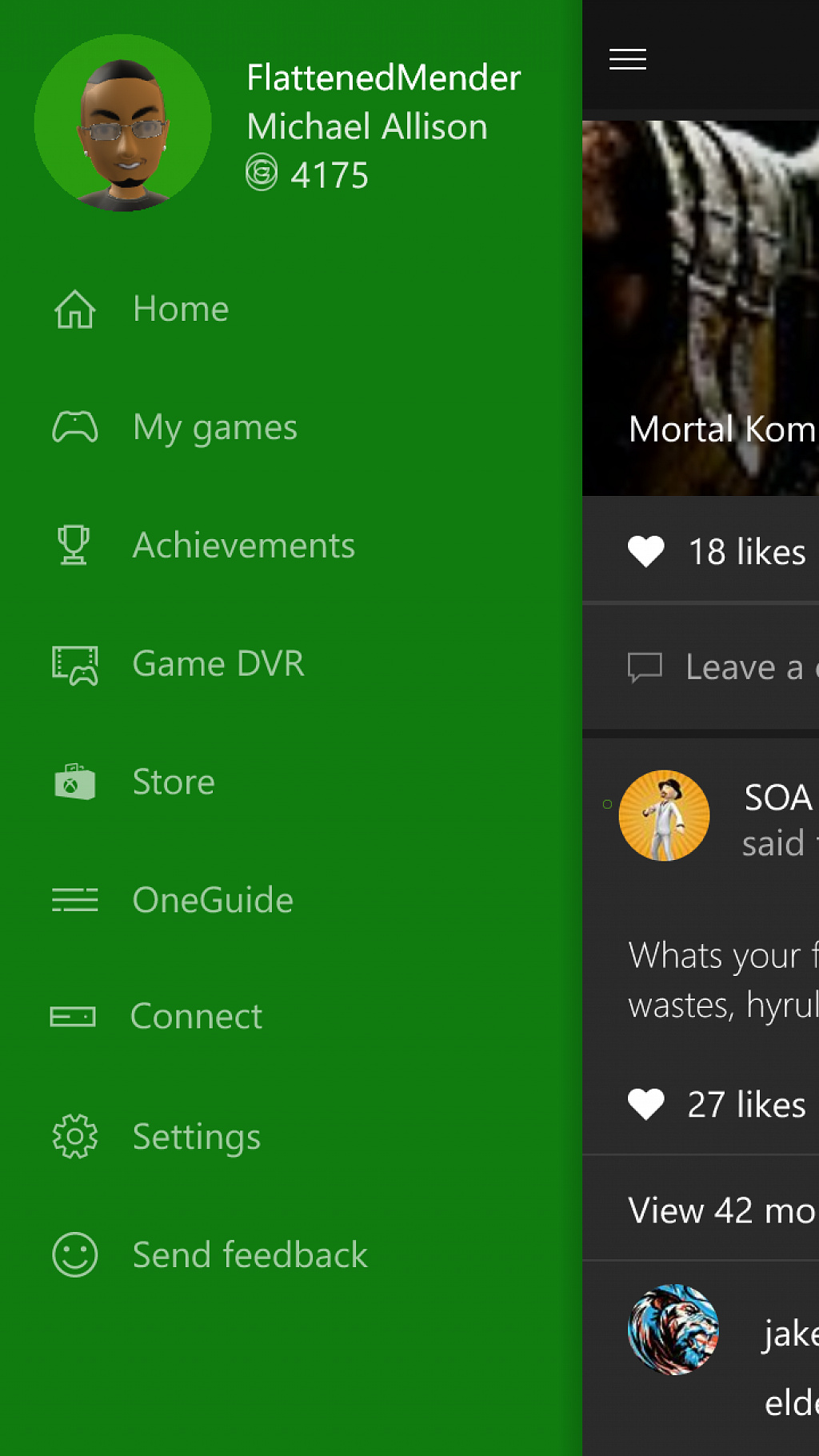Tap the heart beside 27 likes
This screenshot has width=819, height=1456.
coord(646,1104)
